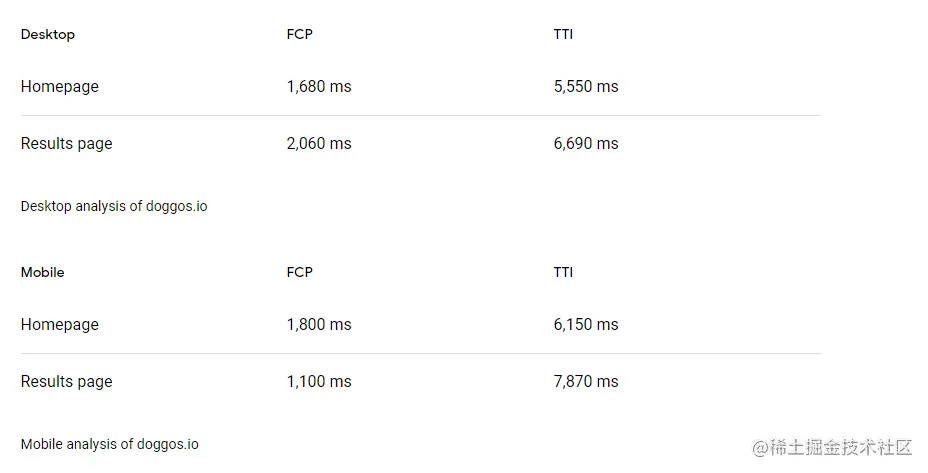Click the 1,800 ms FCP value

pyautogui.click(x=319, y=325)
